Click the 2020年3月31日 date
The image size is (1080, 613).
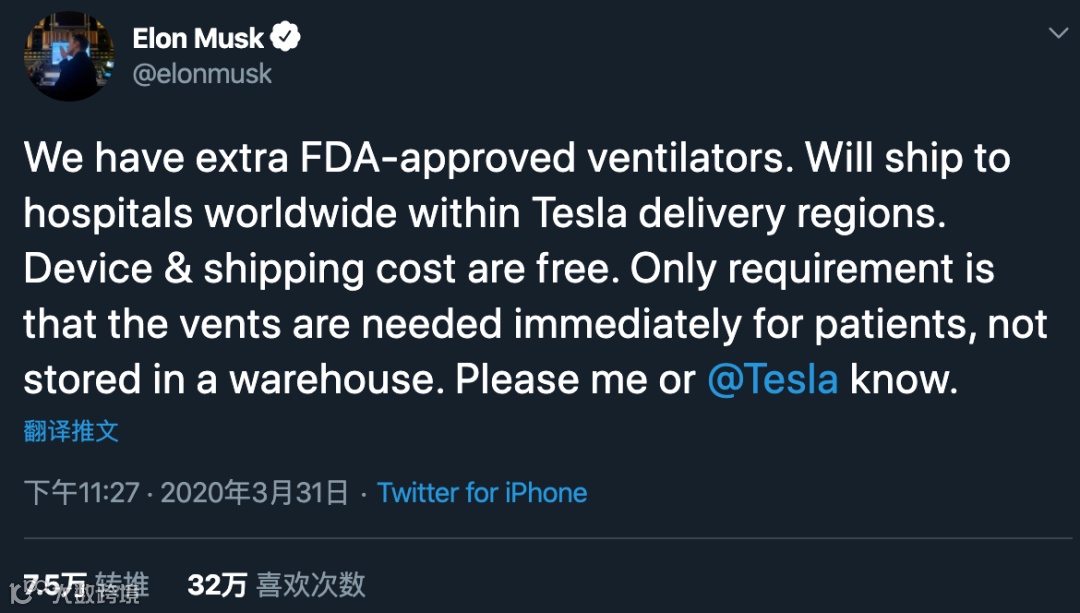click(x=254, y=492)
